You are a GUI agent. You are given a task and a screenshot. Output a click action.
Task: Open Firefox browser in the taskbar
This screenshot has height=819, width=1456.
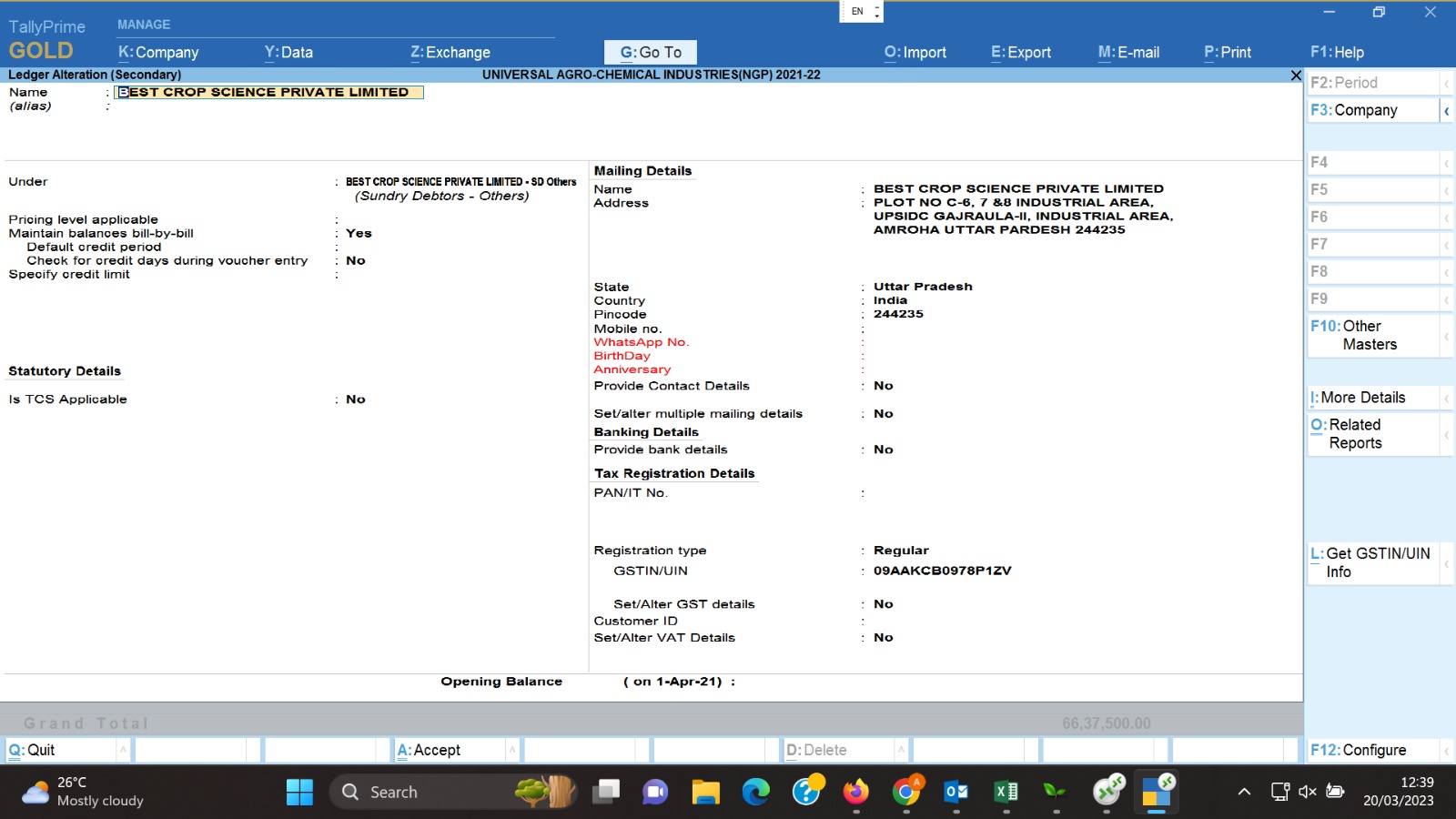point(855,792)
